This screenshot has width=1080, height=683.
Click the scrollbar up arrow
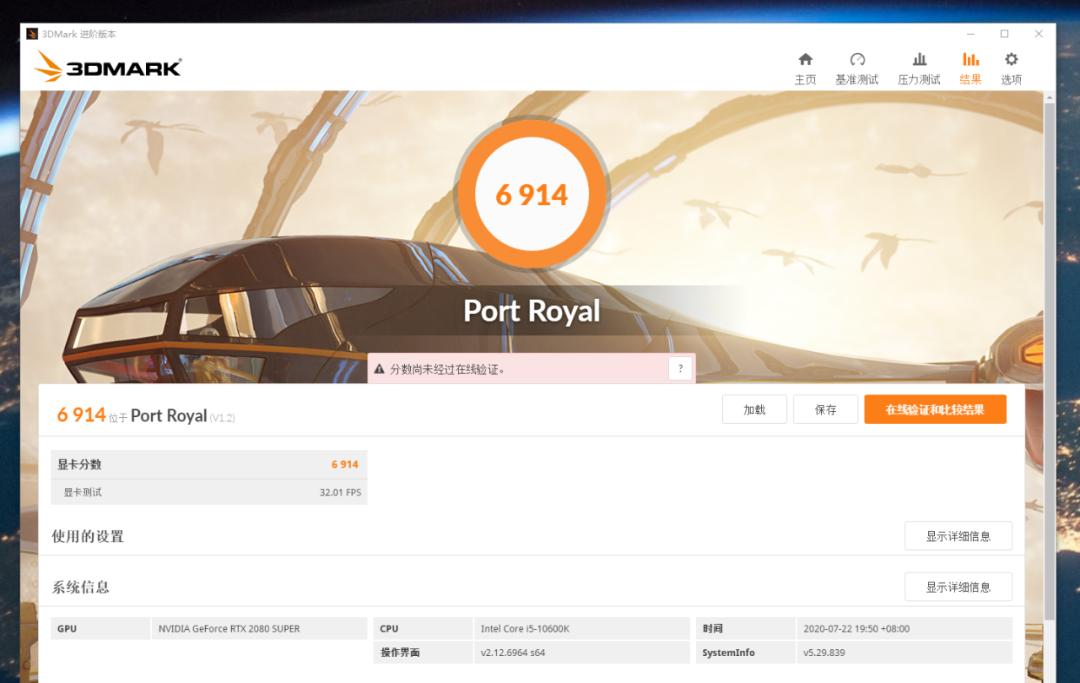pos(1049,98)
